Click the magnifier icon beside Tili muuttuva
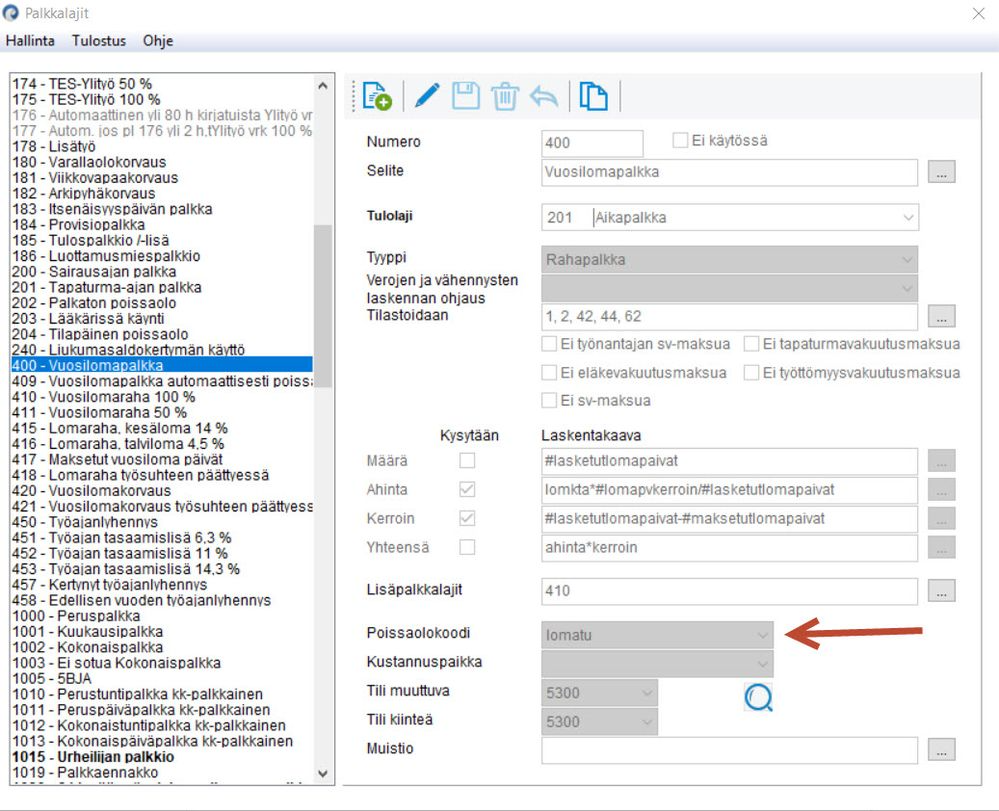This screenshot has width=999, height=811. pyautogui.click(x=758, y=698)
